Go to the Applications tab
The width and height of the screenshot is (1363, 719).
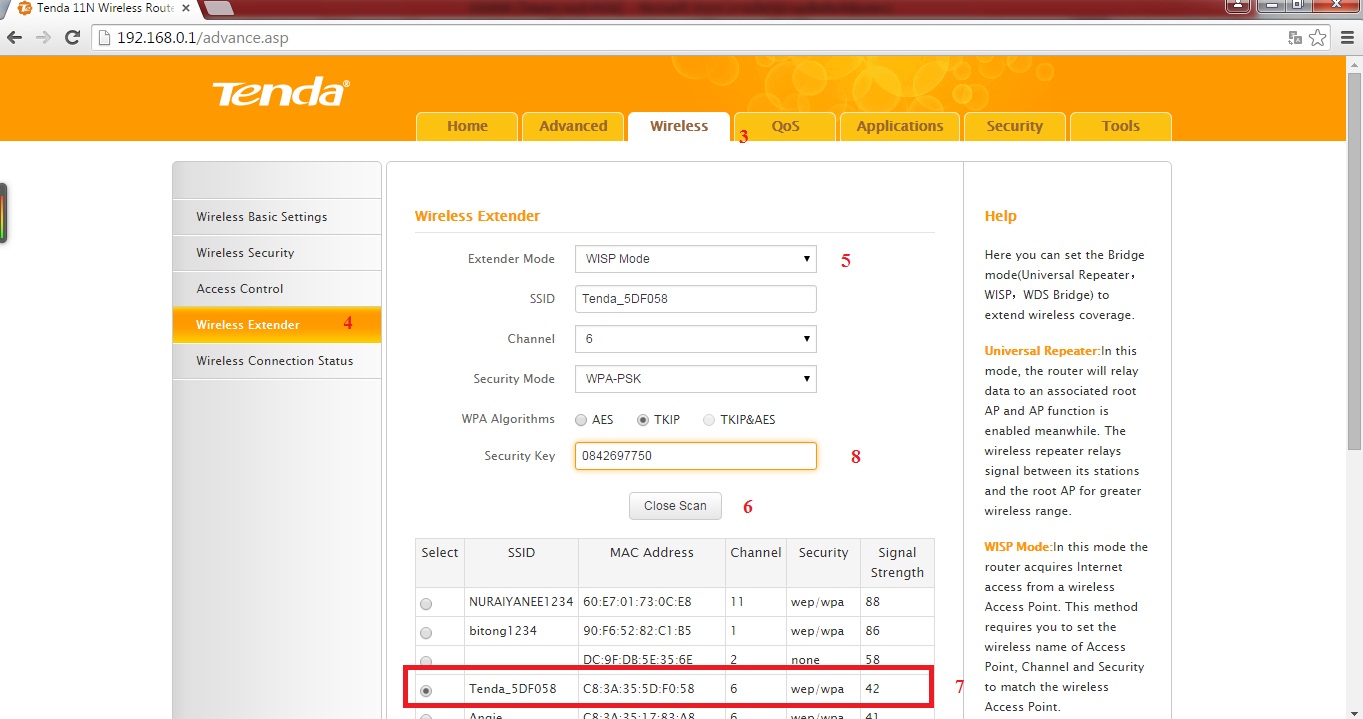click(900, 126)
